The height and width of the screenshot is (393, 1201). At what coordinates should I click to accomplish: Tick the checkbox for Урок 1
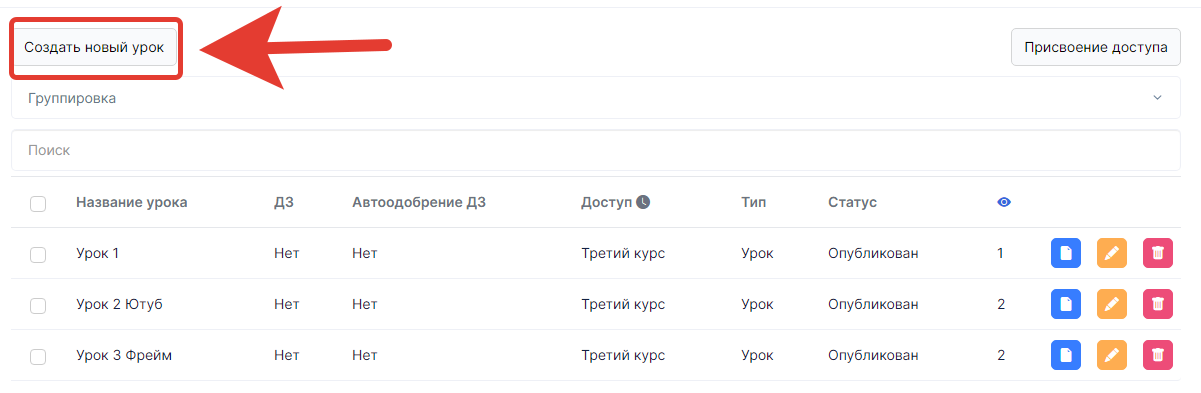[38, 255]
